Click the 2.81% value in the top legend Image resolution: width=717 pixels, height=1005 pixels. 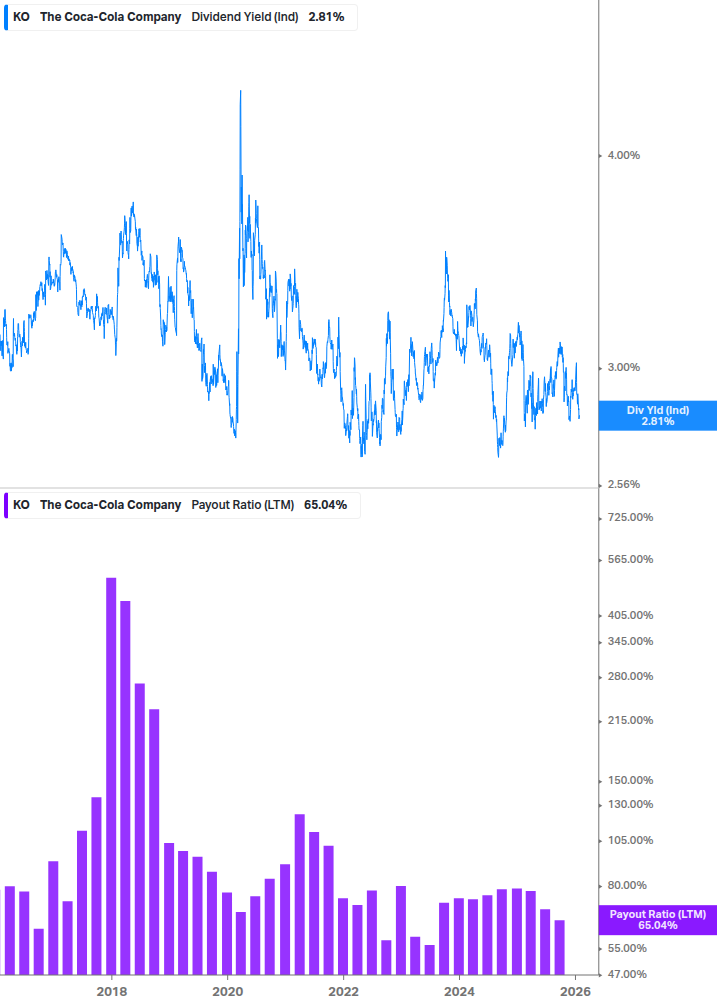(x=326, y=17)
